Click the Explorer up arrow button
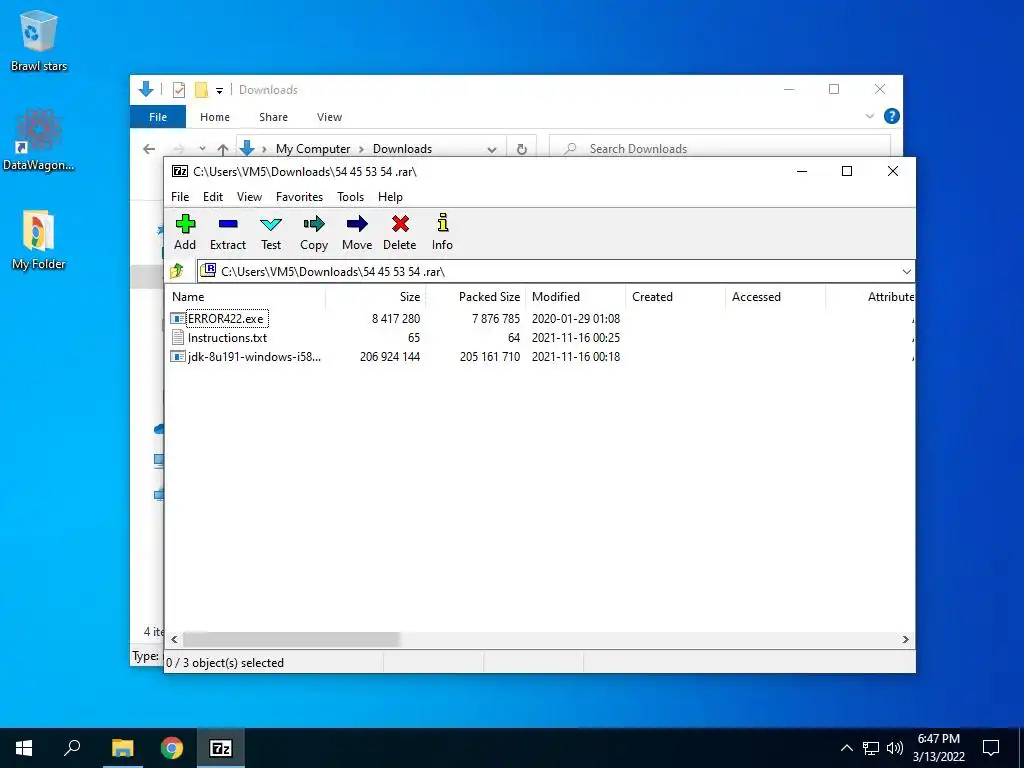 (x=223, y=149)
